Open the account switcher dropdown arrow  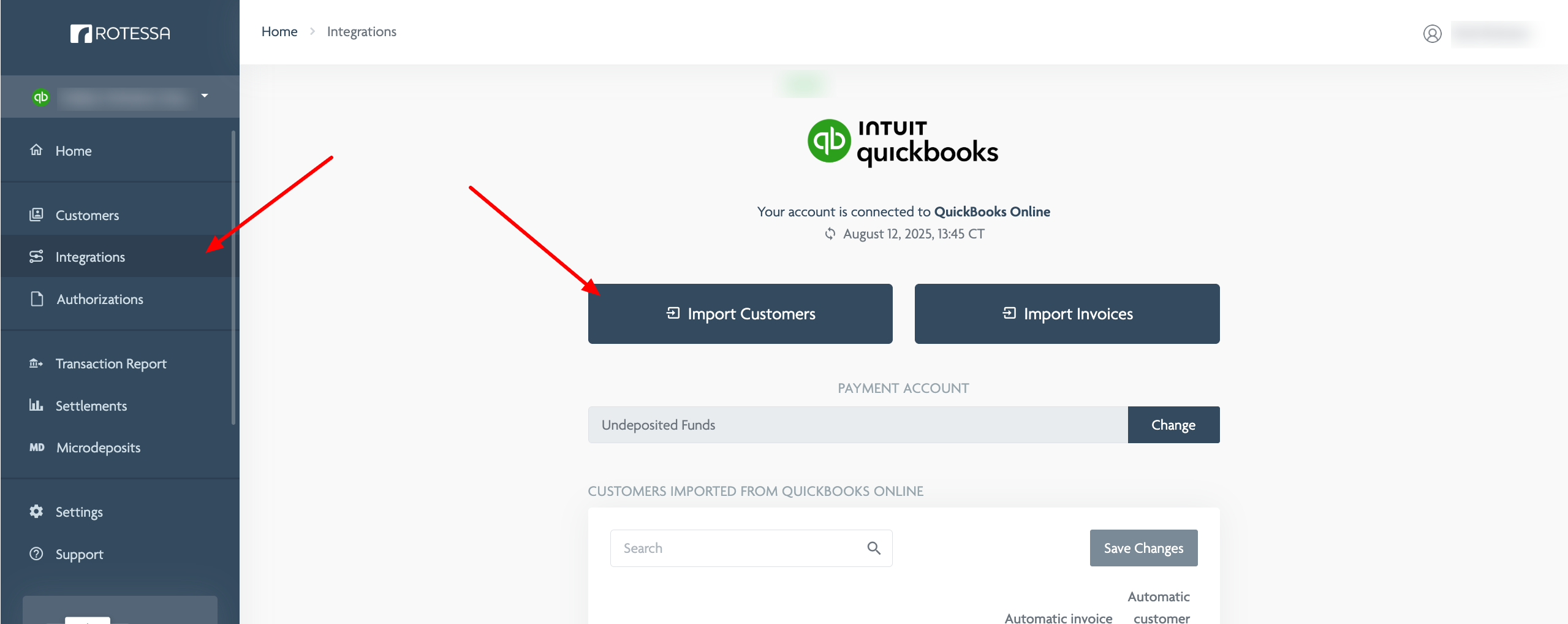point(205,96)
